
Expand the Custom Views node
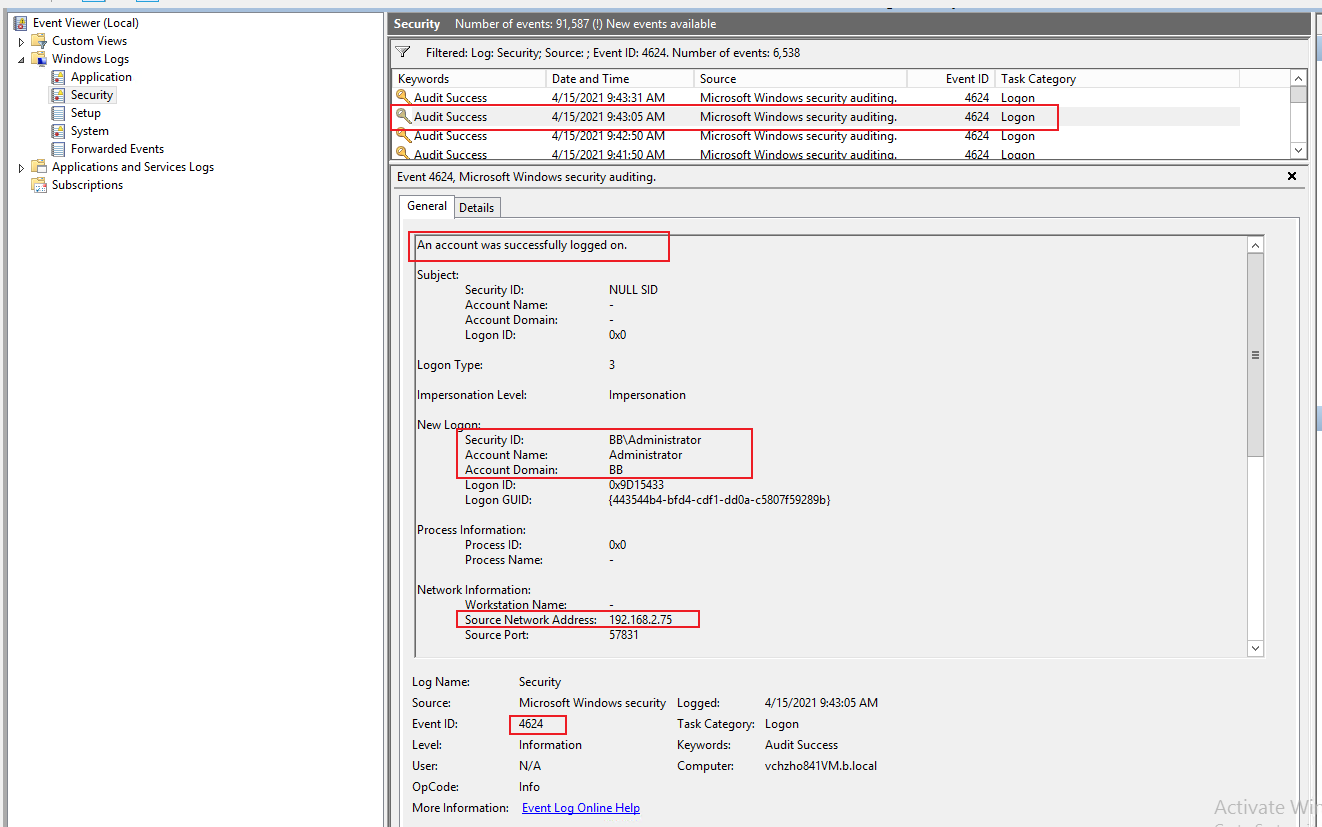(21, 41)
